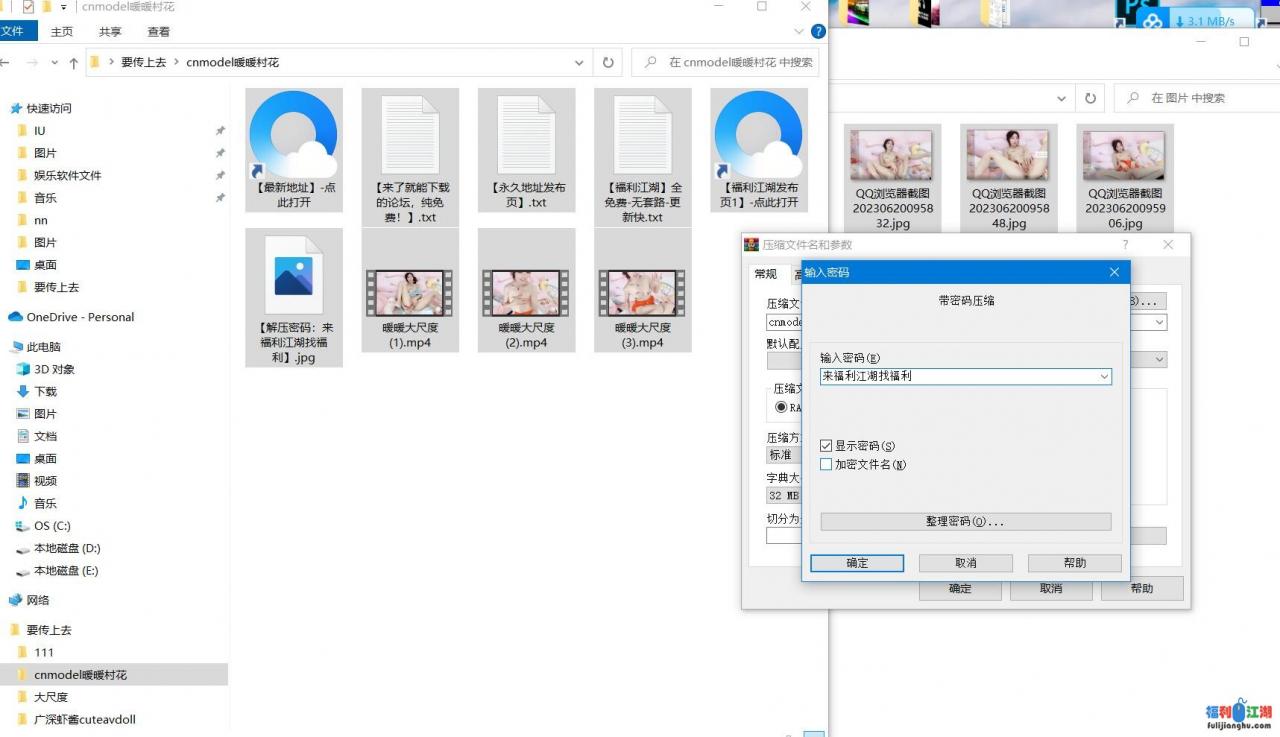Viewport: 1280px width, 737px height.
Task: Open the address bar history dropdown
Action: (579, 62)
